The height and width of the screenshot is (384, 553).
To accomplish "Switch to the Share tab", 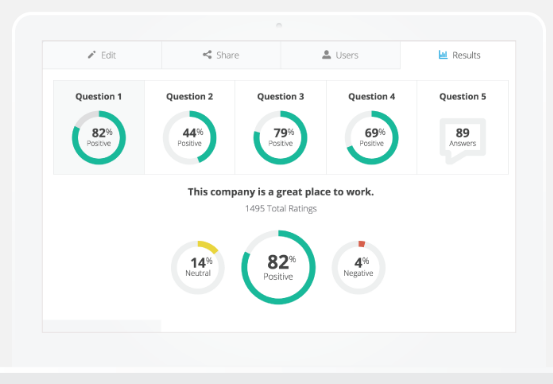I will coord(221,55).
